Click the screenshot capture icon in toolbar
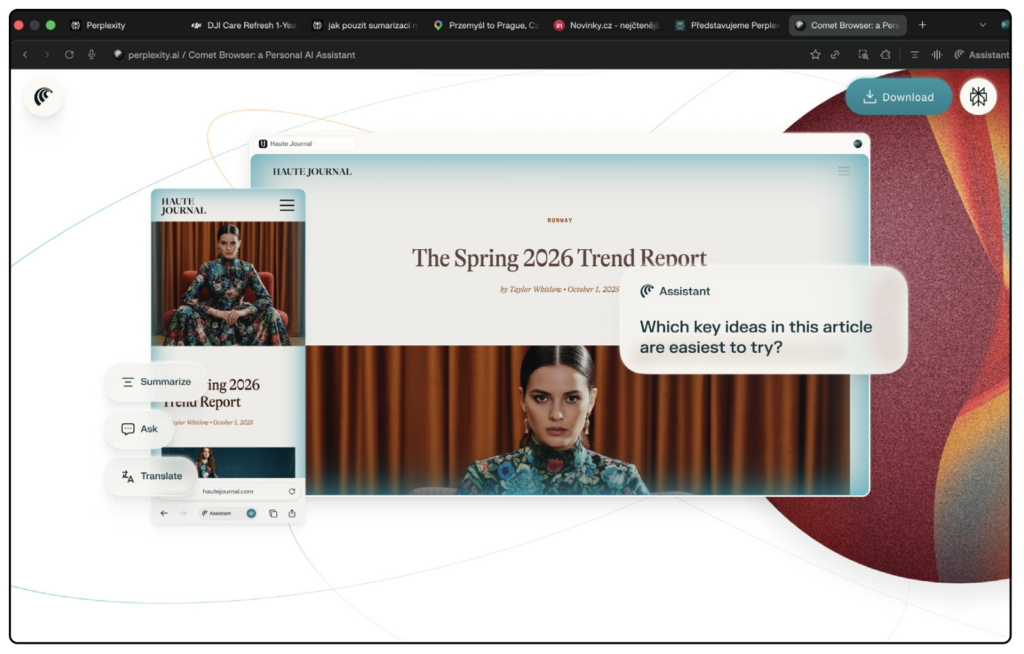The height and width of the screenshot is (654, 1024). pyautogui.click(x=863, y=55)
